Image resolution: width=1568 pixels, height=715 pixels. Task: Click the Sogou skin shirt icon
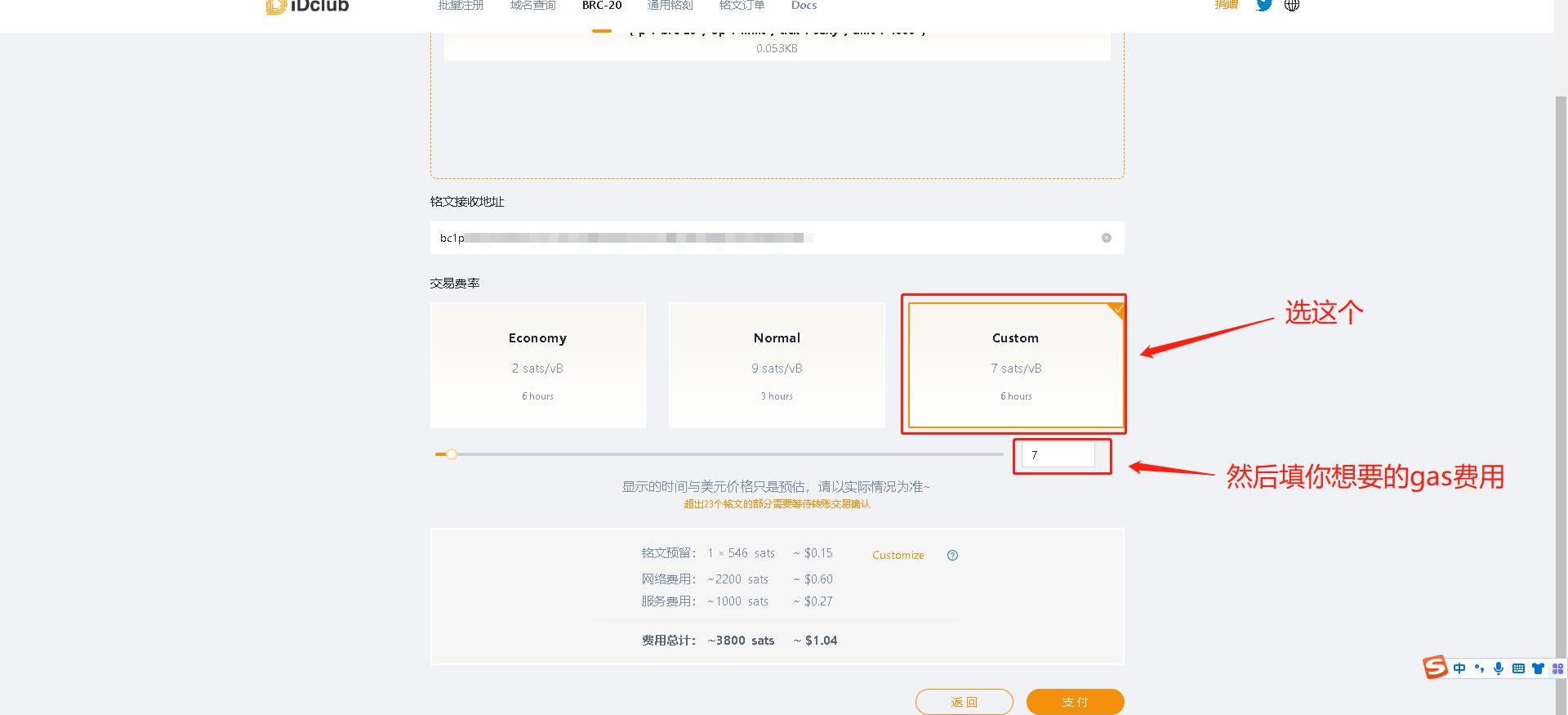1538,668
